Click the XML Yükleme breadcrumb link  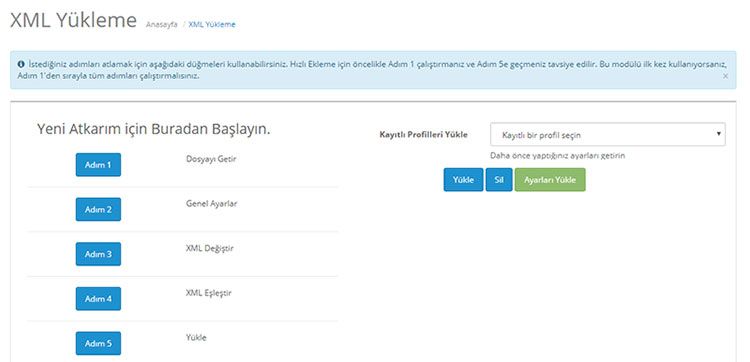(212, 24)
